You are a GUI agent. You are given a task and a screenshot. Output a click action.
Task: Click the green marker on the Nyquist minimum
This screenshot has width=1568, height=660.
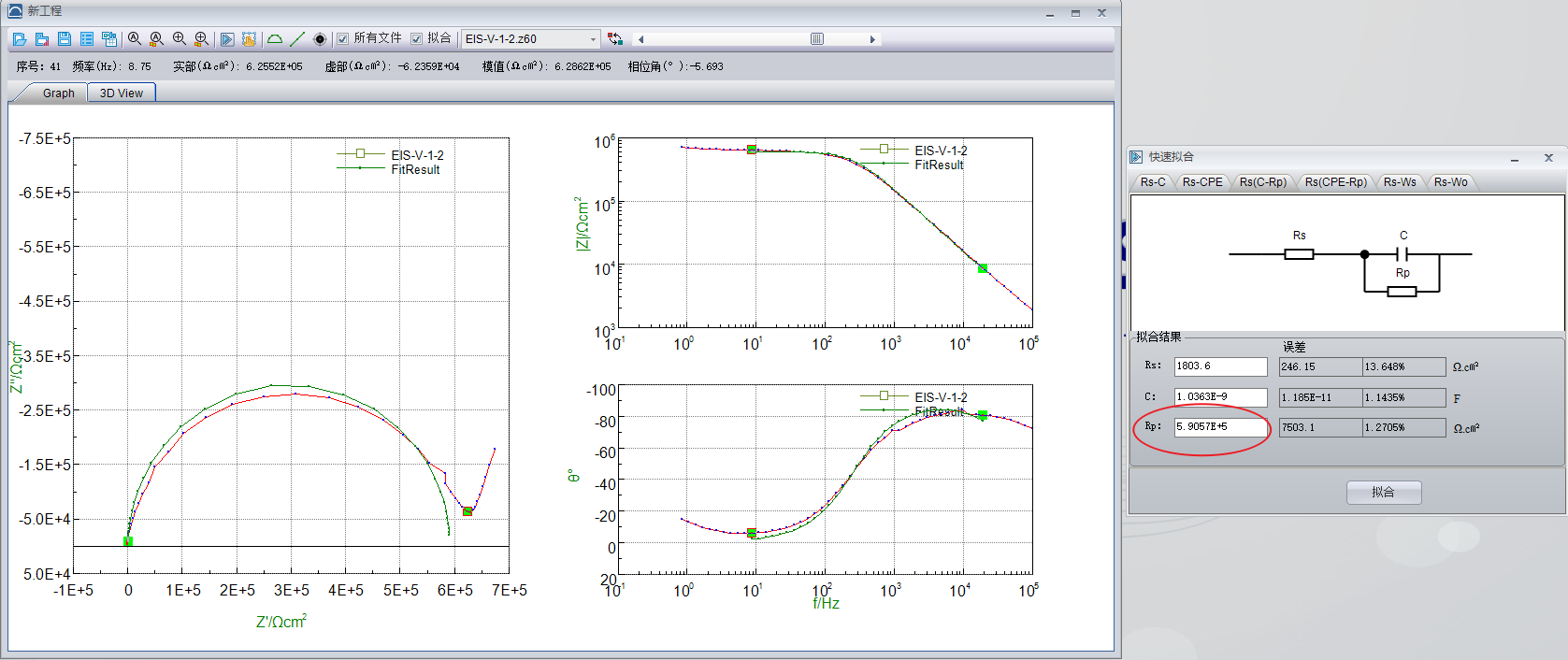point(468,511)
